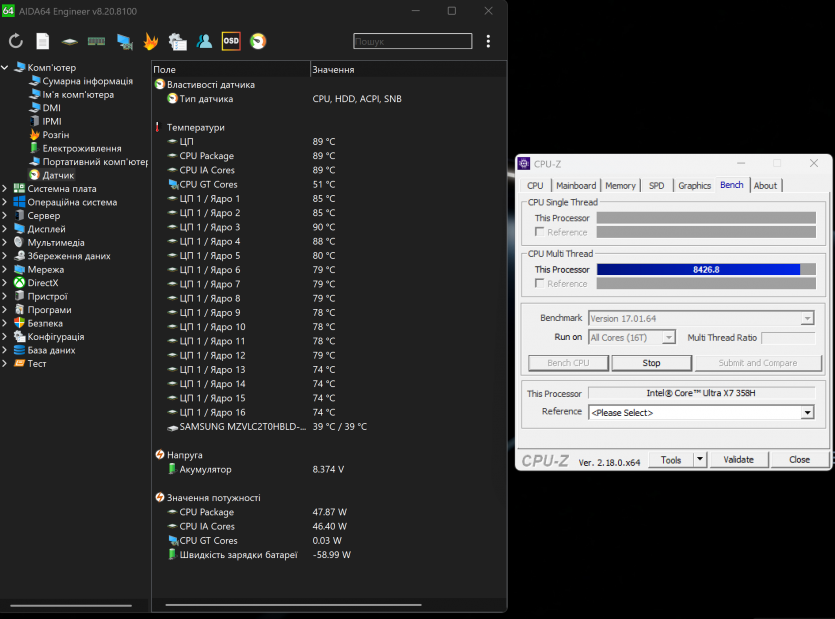Click the Validate button in CPU-Z
835x619 pixels.
point(738,460)
